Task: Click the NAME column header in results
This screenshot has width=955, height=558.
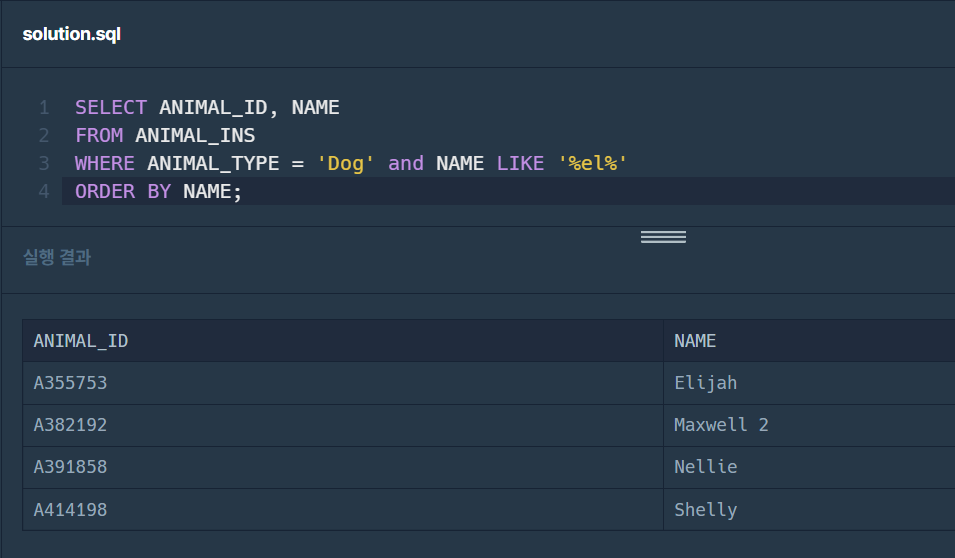Action: 809,341
